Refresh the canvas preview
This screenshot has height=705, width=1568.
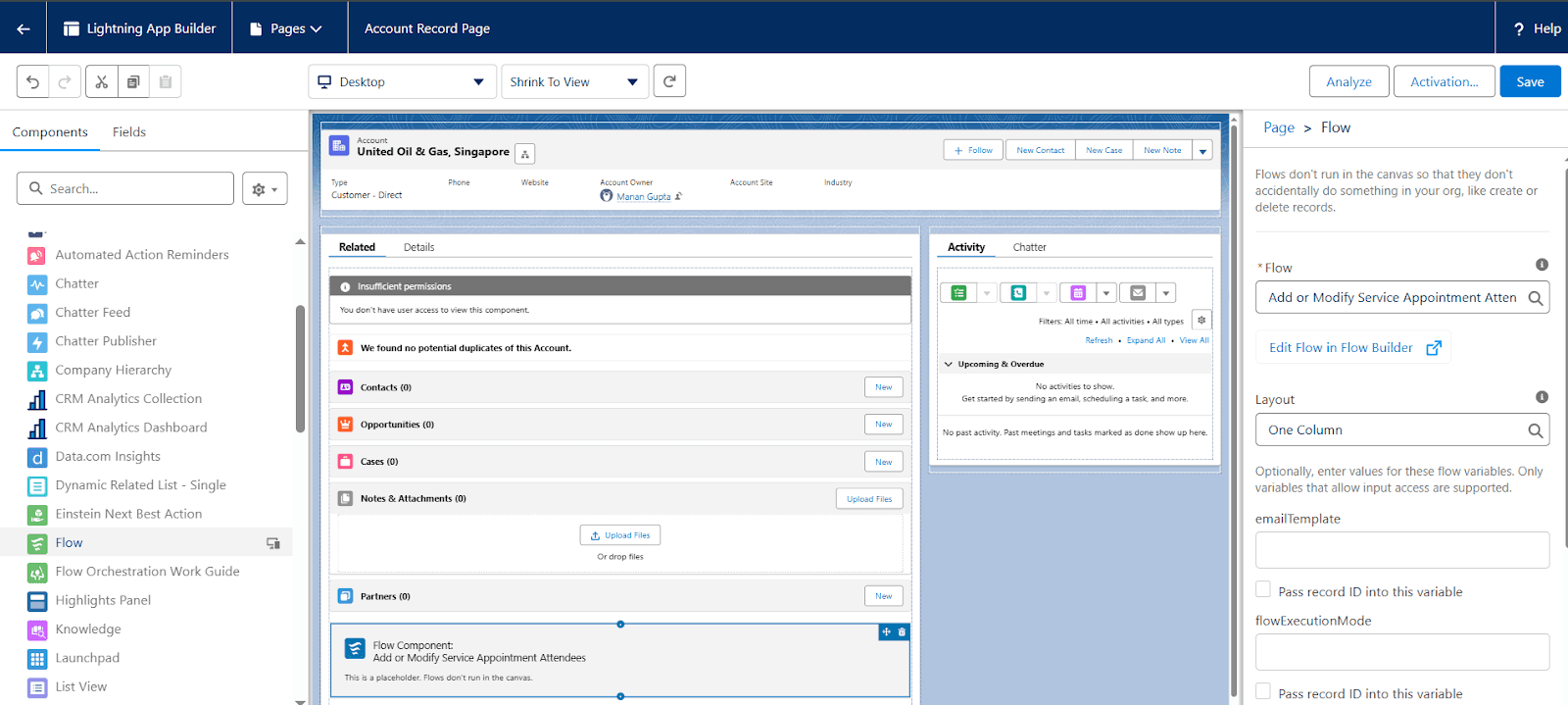[669, 81]
